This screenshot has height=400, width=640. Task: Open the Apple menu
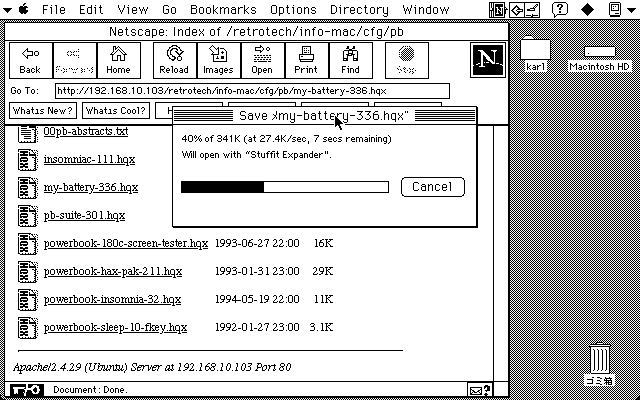[x=23, y=9]
